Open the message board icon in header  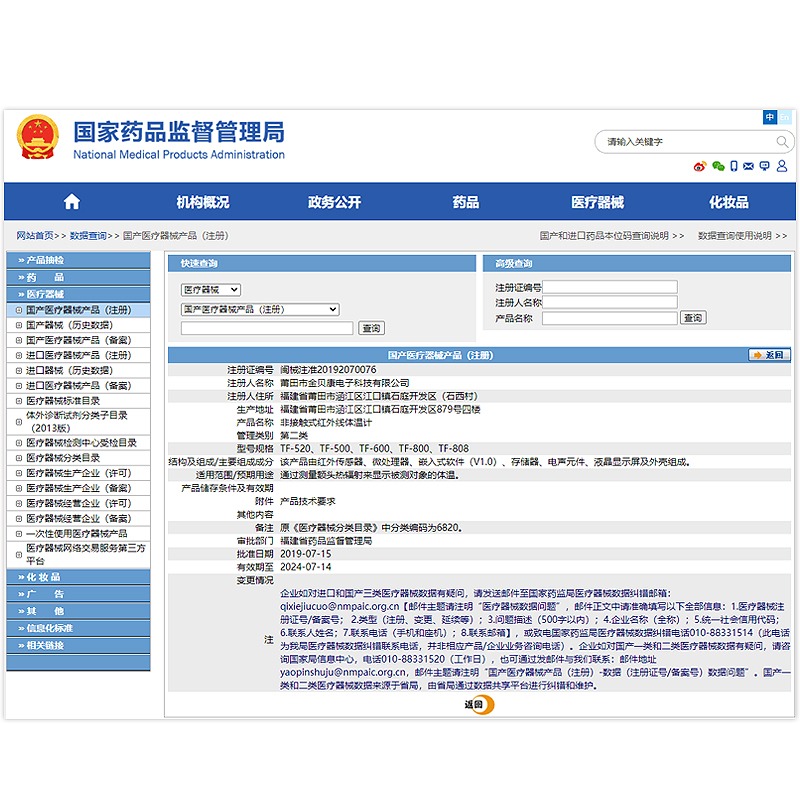pos(764,166)
